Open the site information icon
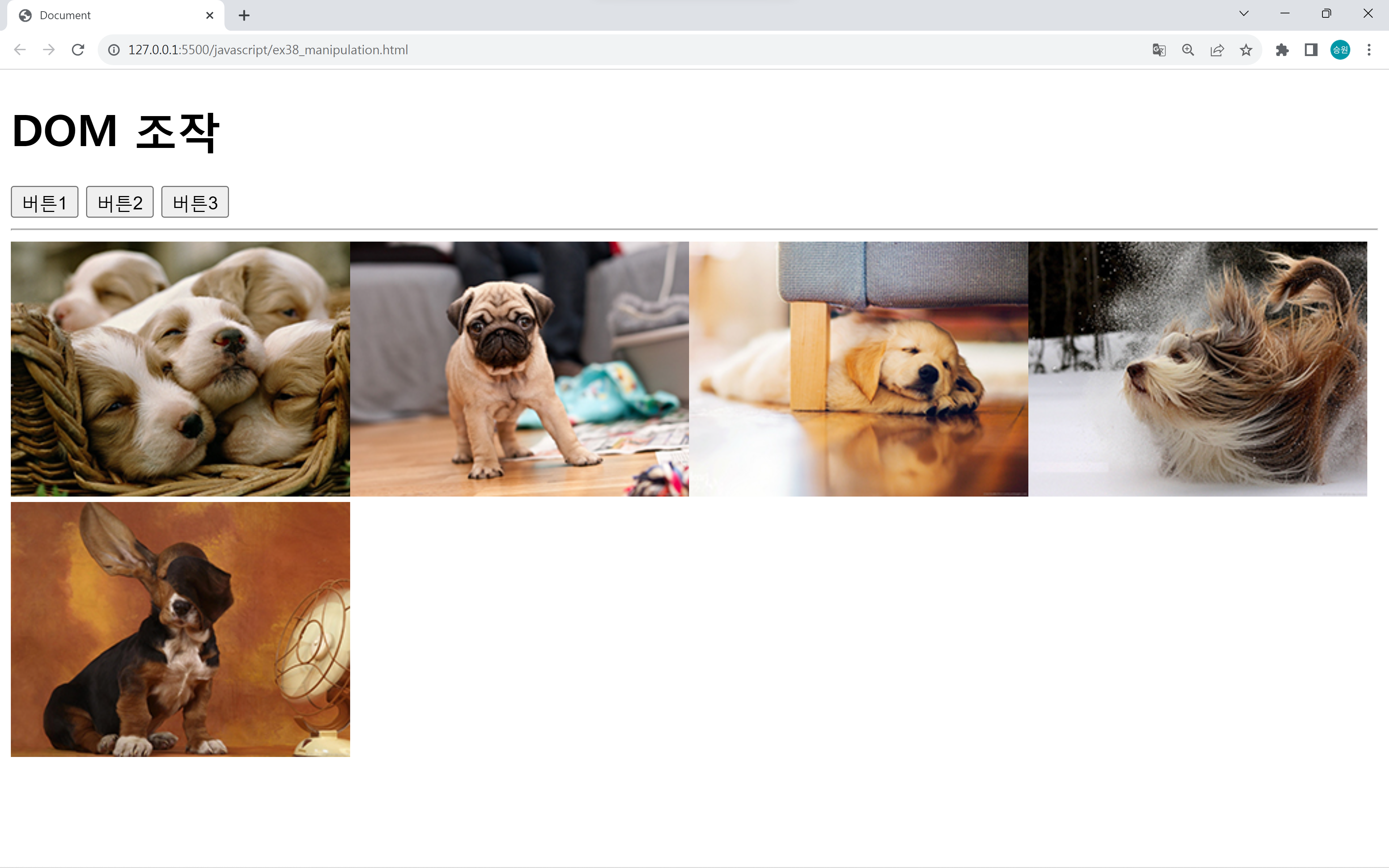 [114, 50]
